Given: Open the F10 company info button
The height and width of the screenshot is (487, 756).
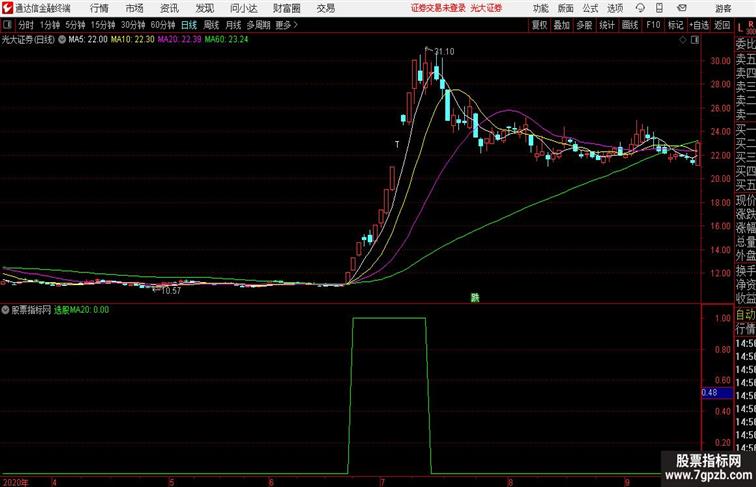Looking at the screenshot, I should tap(653, 25).
